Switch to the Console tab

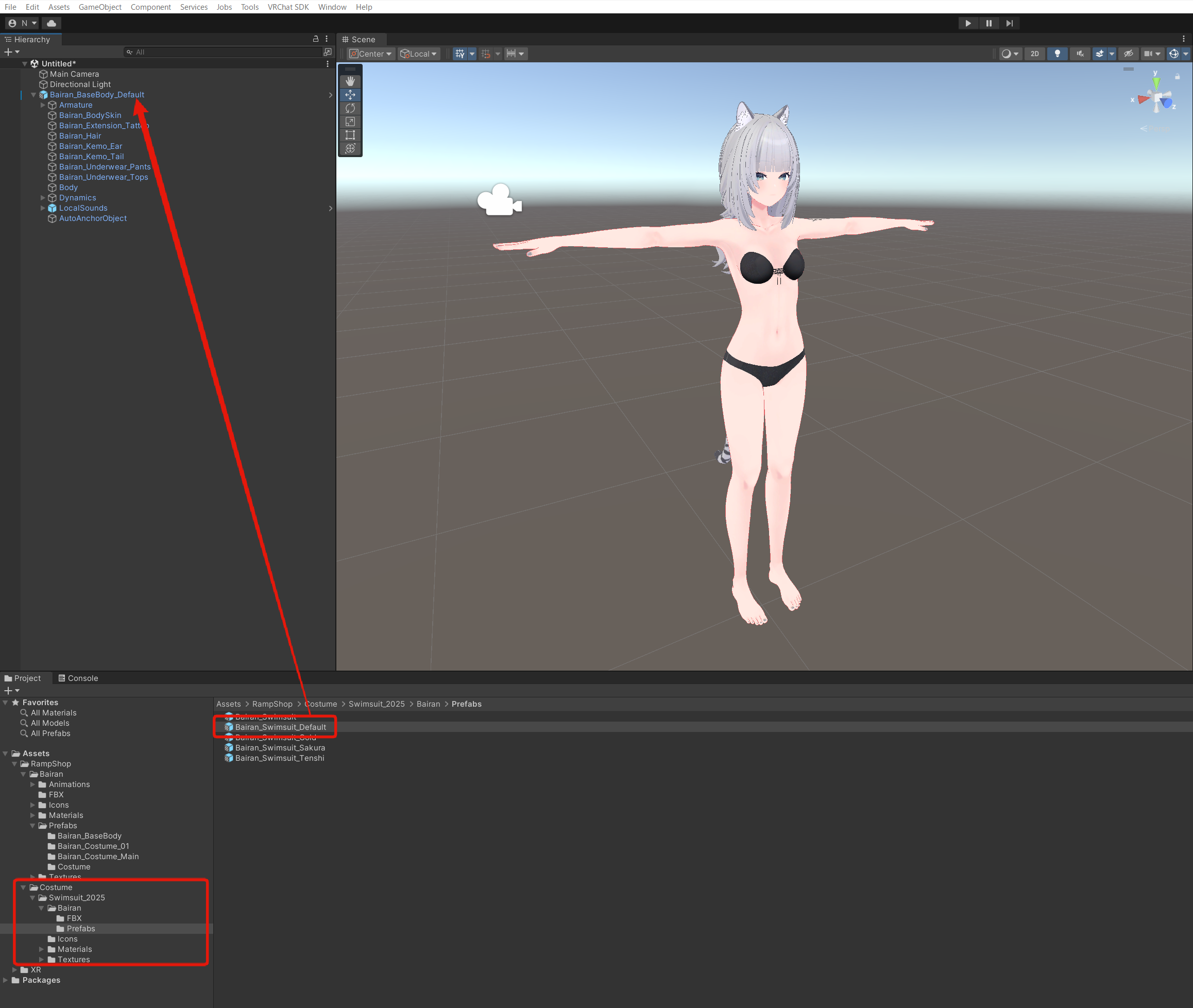(78, 678)
